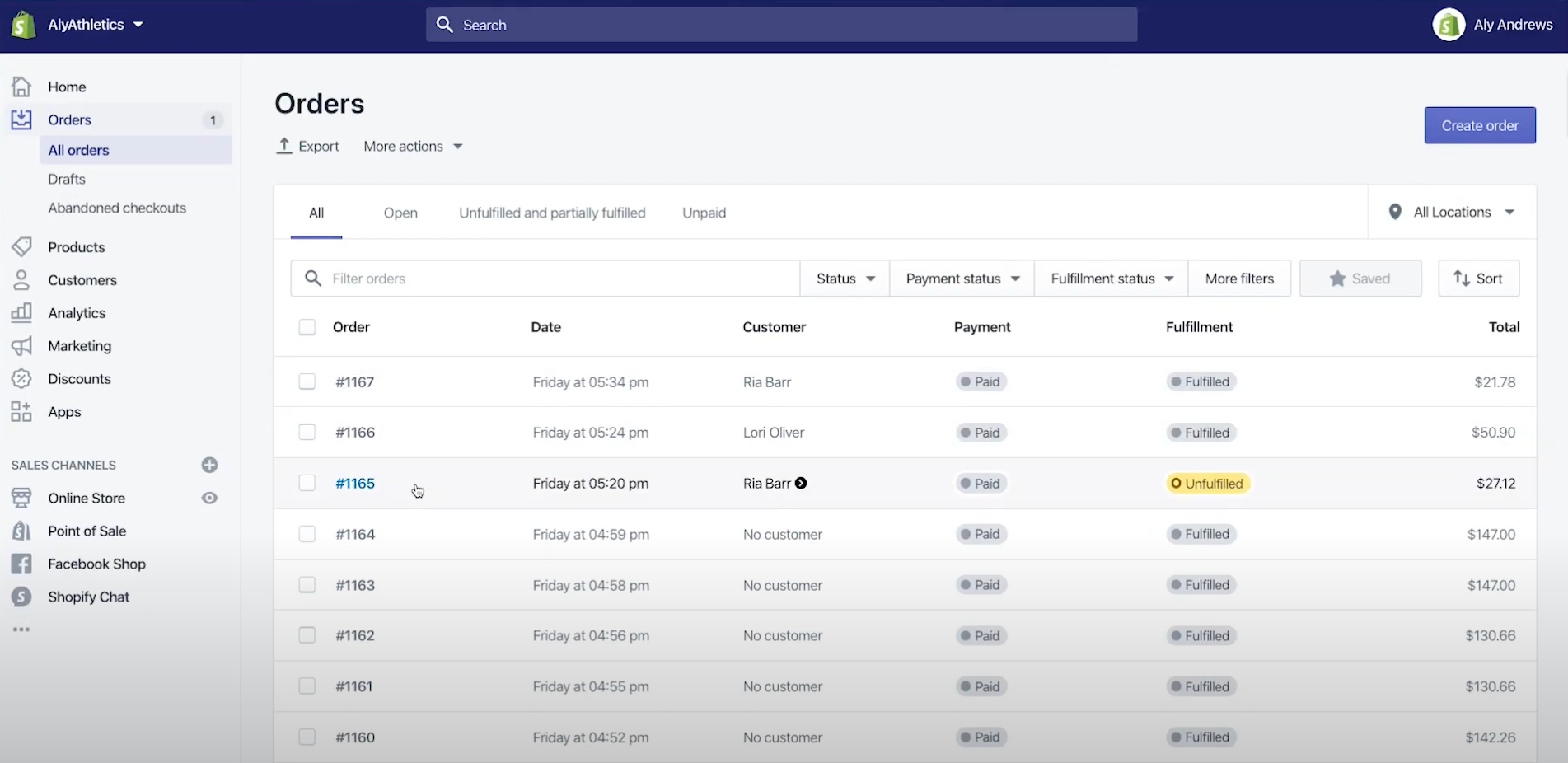This screenshot has width=1568, height=763.
Task: Open order #1165 link
Action: tap(355, 484)
